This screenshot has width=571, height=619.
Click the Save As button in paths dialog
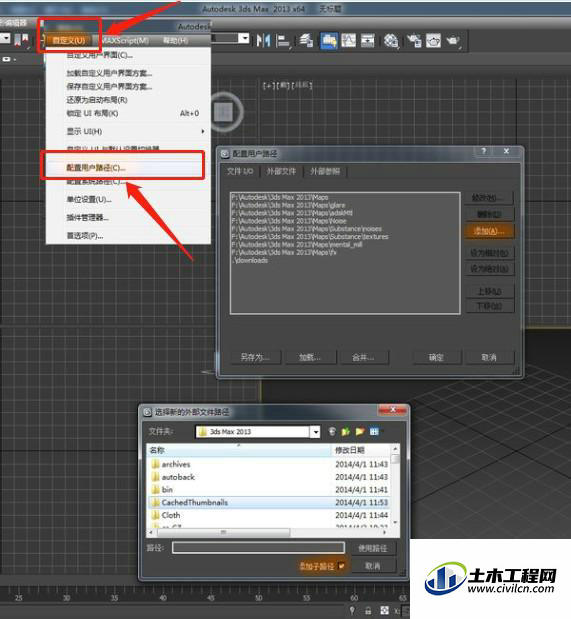pyautogui.click(x=255, y=358)
